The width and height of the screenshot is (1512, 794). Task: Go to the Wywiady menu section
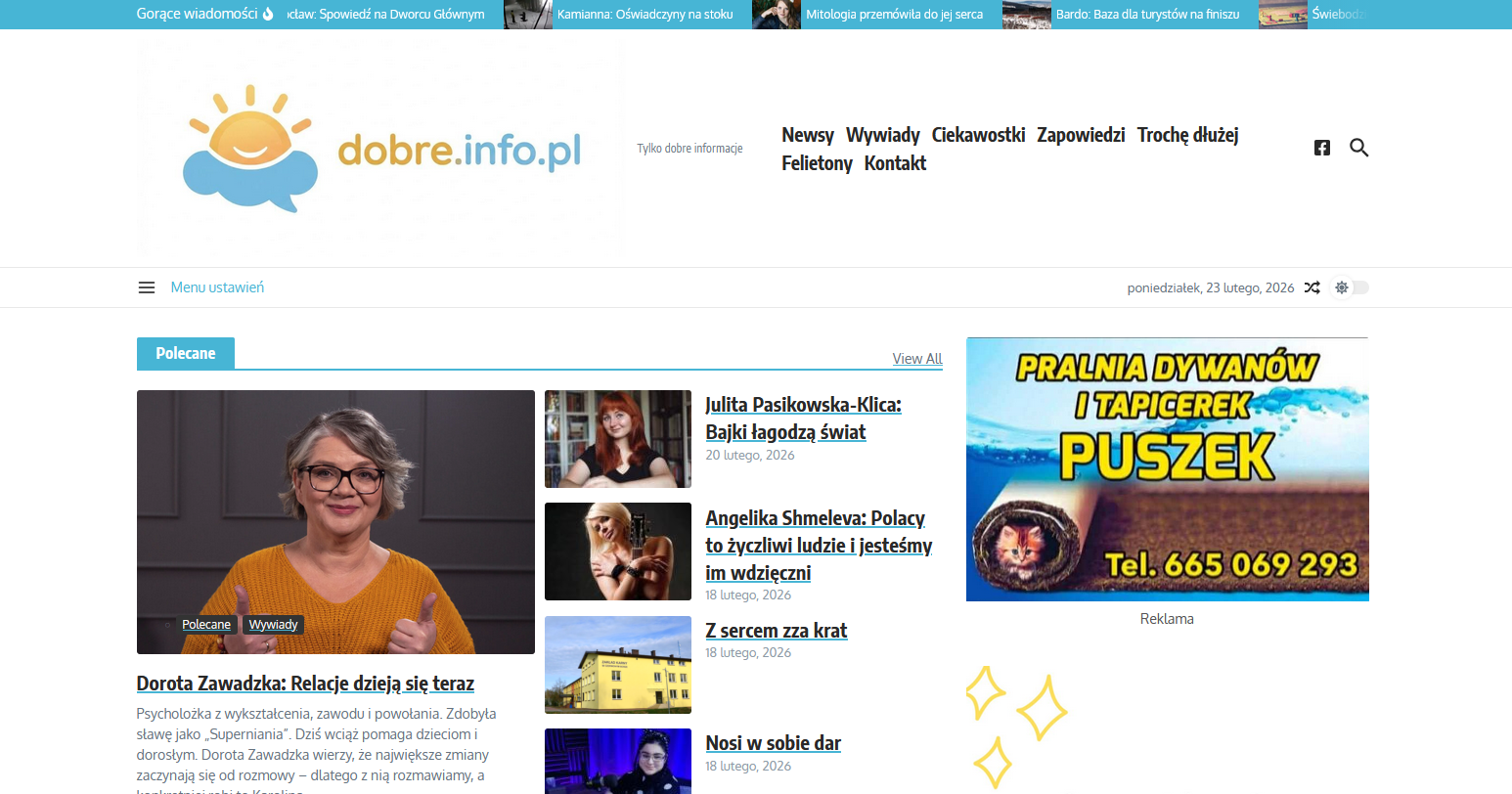point(882,135)
